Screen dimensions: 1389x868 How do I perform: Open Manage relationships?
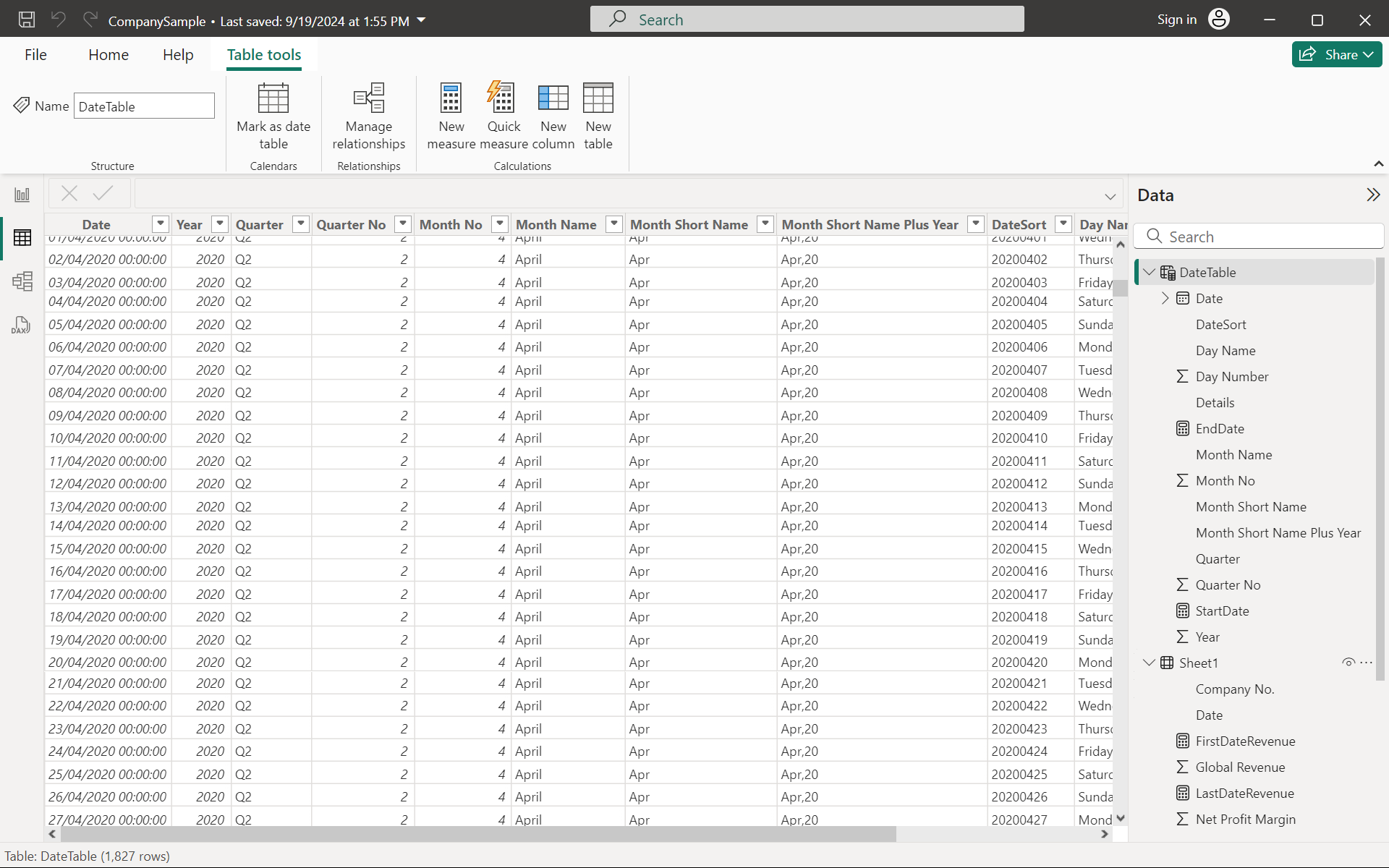click(369, 116)
